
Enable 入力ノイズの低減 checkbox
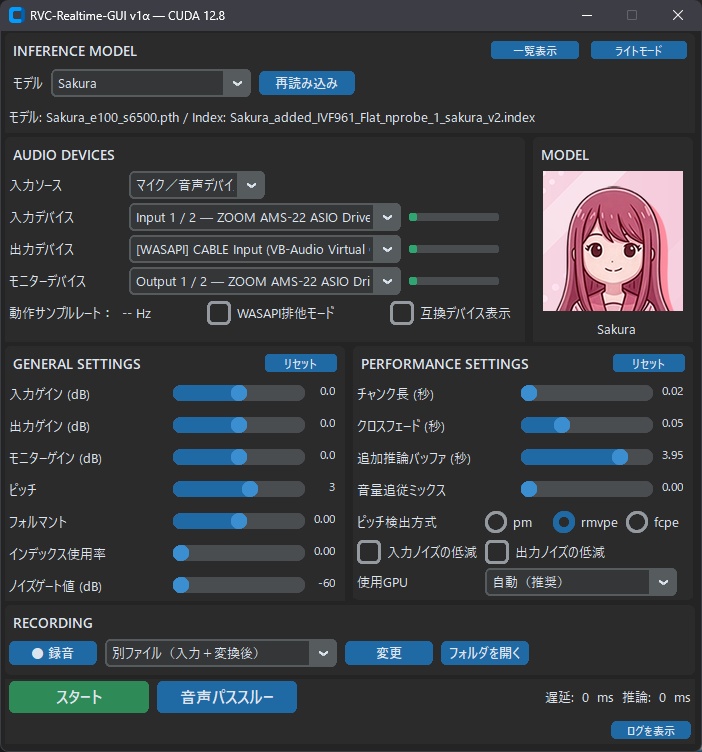[x=369, y=552]
